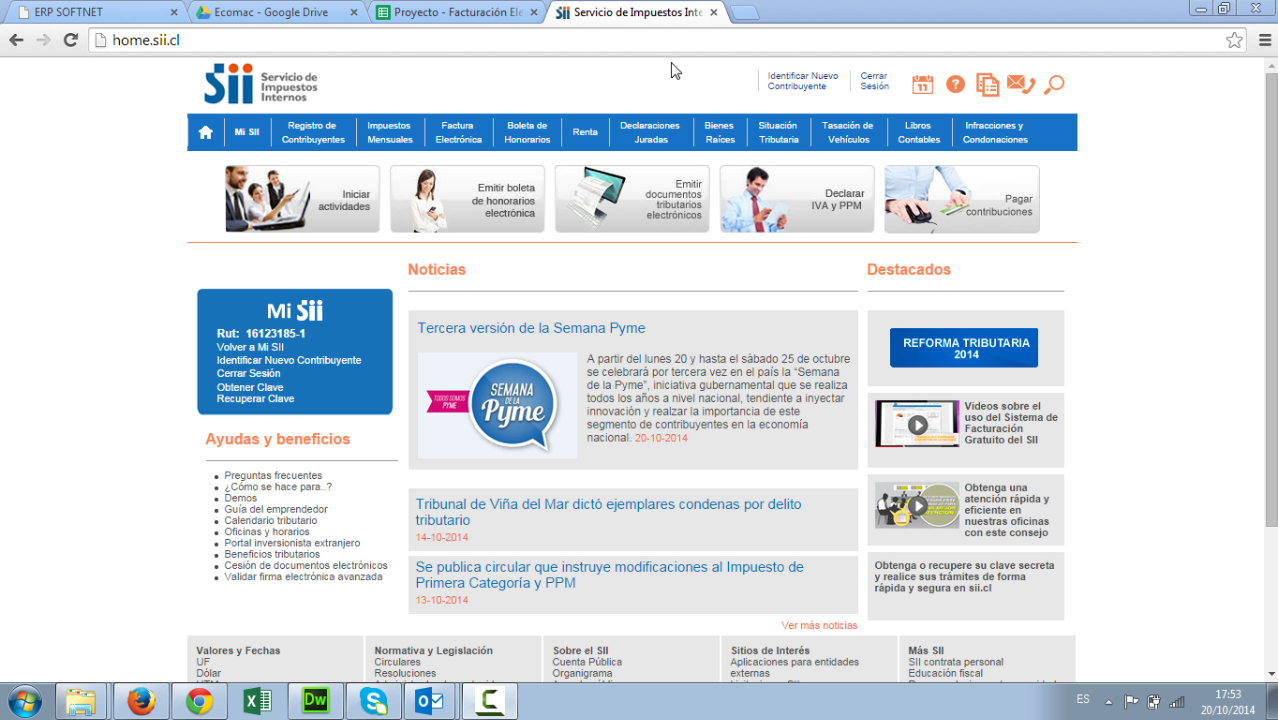This screenshot has width=1278, height=720.
Task: Click the Semana de la Pyme news image
Action: (497, 405)
